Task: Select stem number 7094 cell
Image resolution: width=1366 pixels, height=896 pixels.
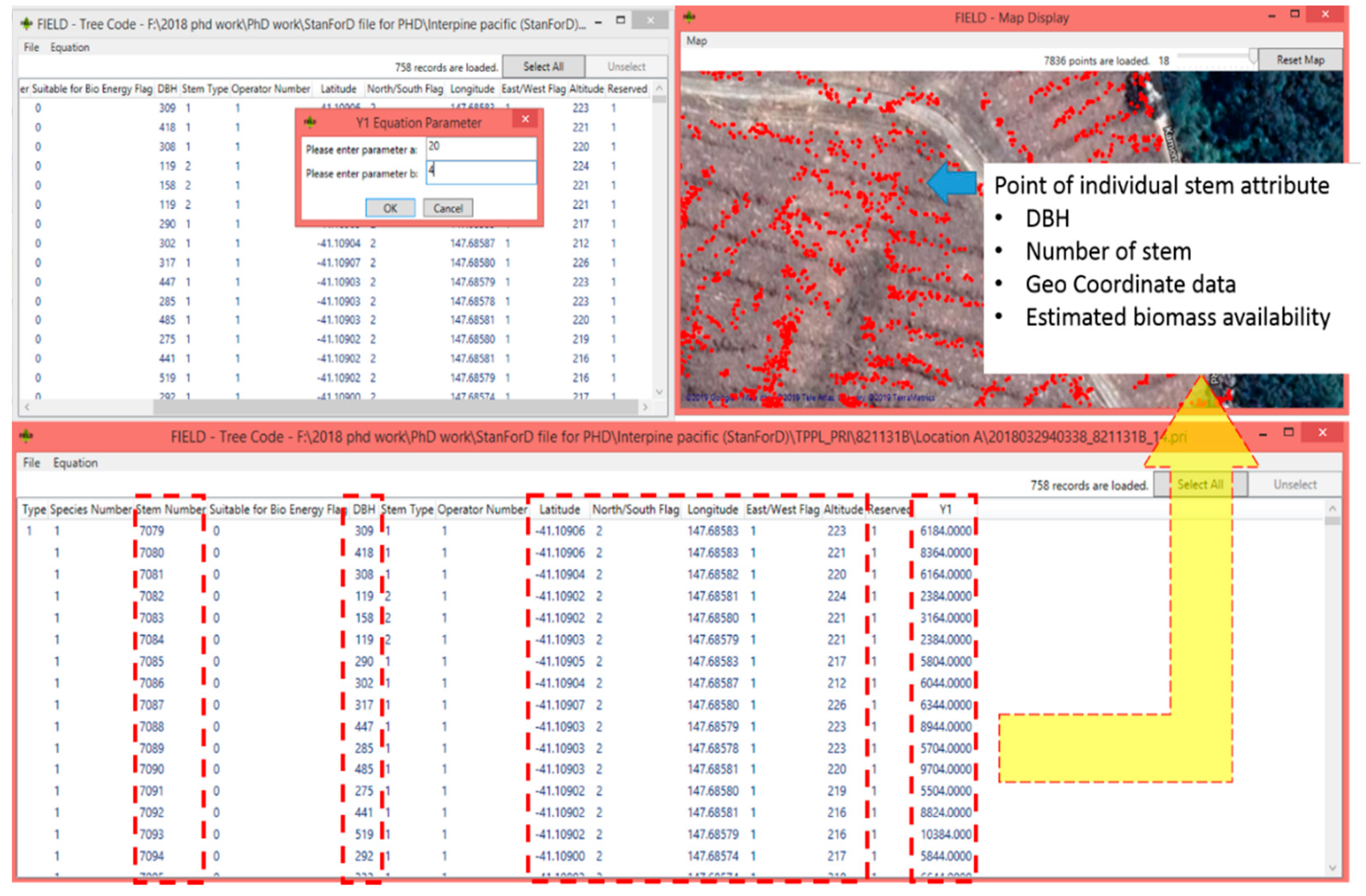Action: coord(151,856)
